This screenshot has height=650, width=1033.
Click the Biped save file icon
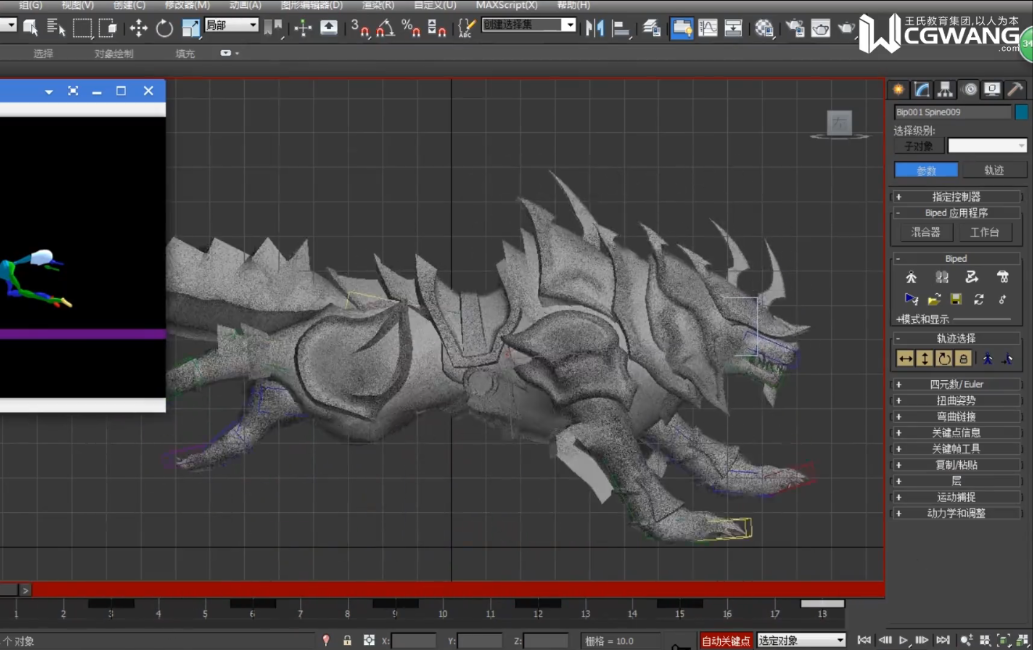tap(956, 299)
